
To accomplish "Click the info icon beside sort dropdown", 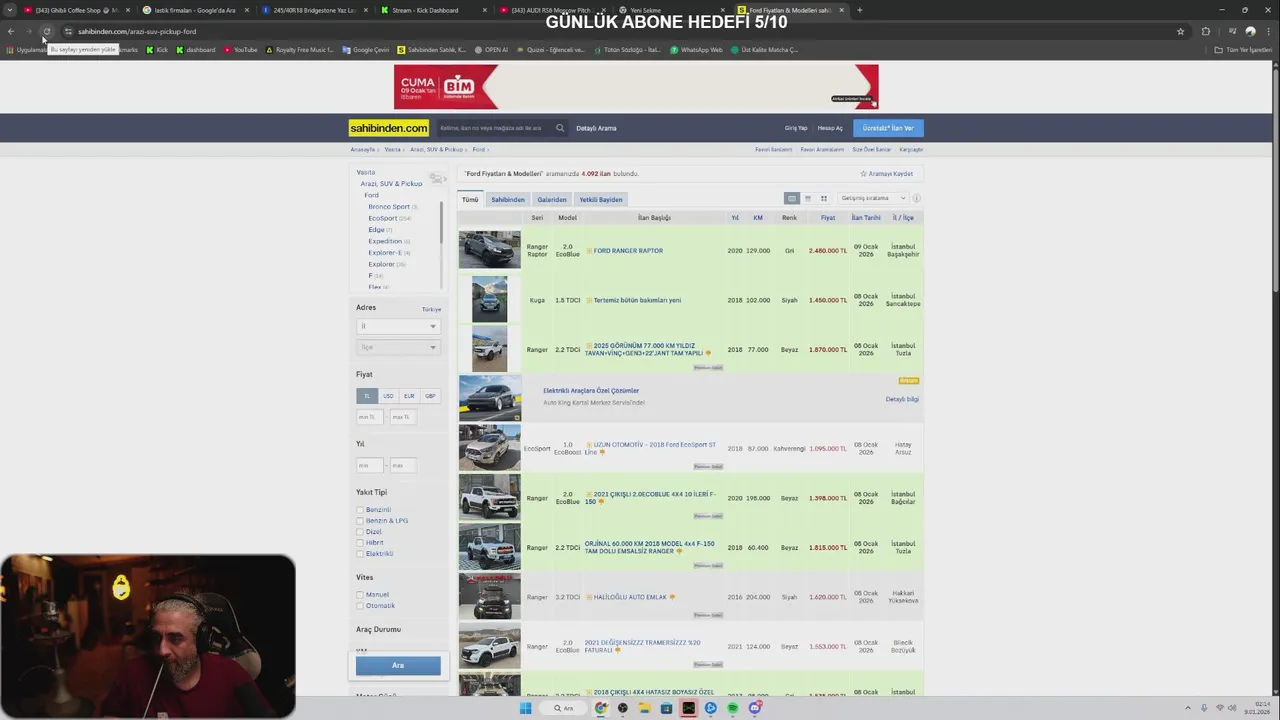I will (x=916, y=198).
